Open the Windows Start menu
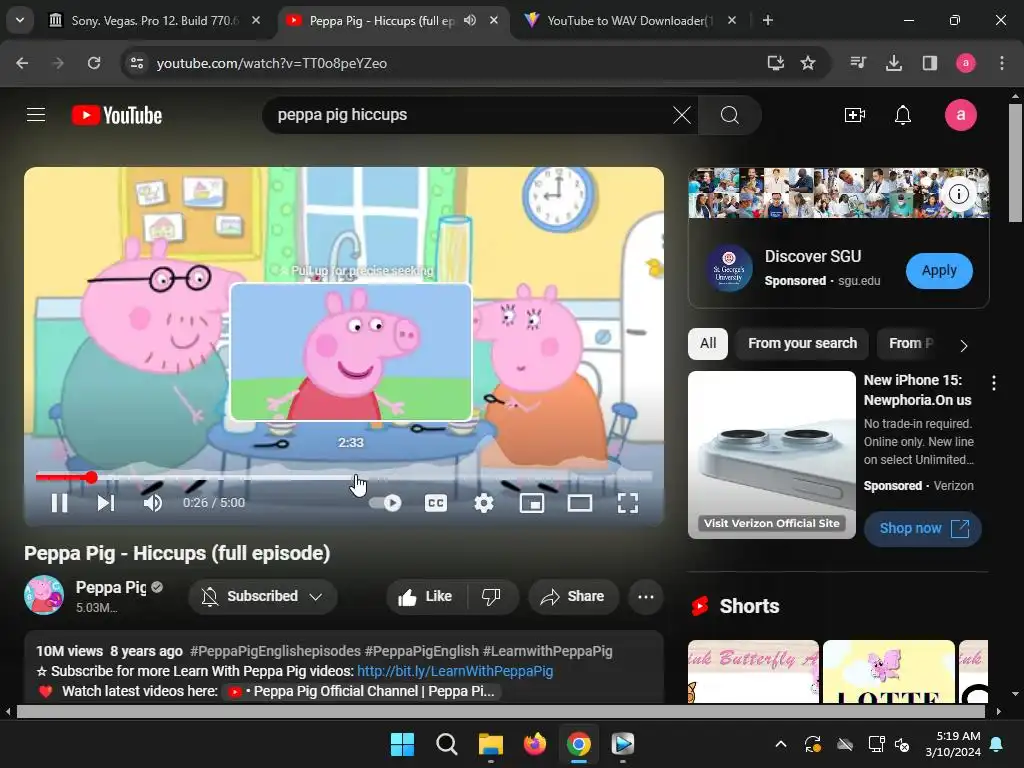1024x768 pixels. point(402,744)
